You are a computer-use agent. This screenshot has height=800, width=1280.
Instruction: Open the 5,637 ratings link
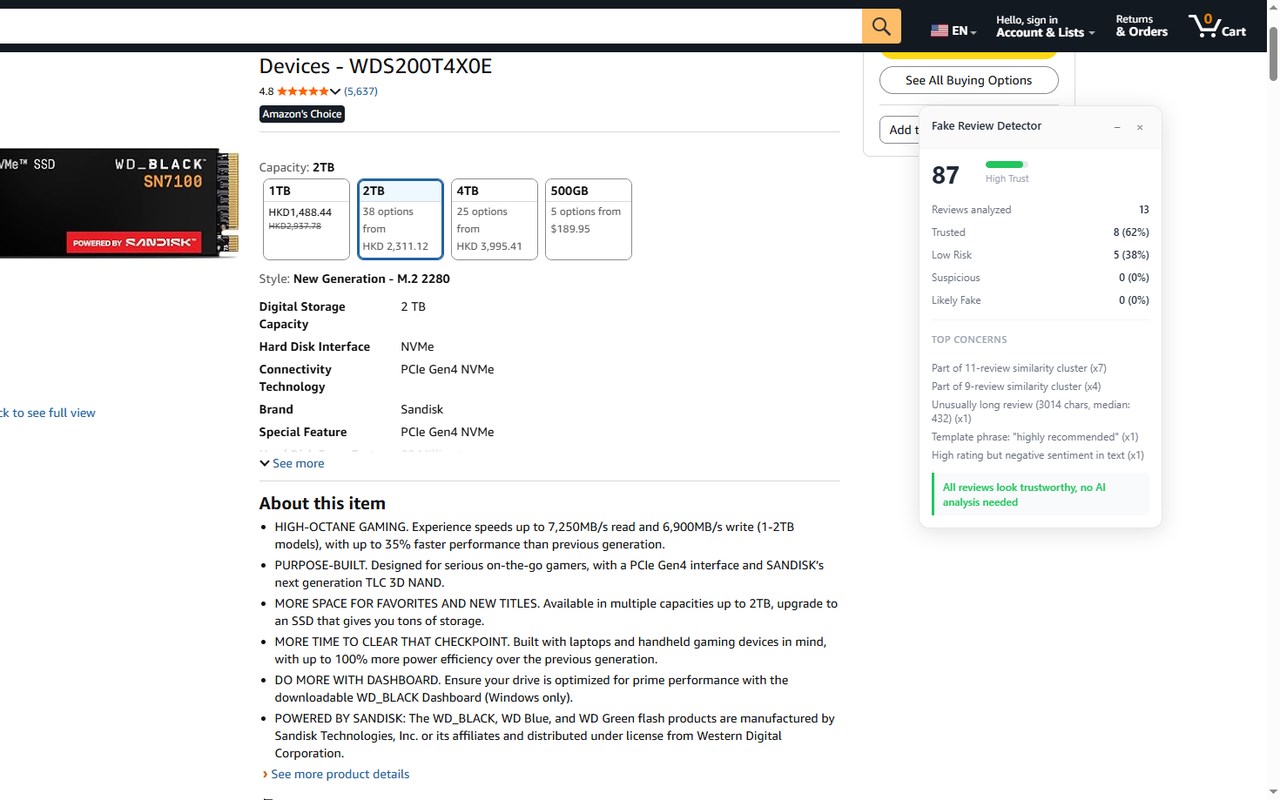click(361, 91)
